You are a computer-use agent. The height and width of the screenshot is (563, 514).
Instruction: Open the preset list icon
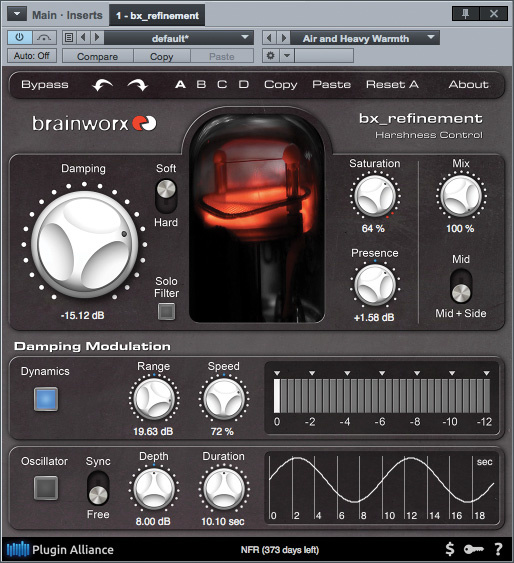coord(69,37)
